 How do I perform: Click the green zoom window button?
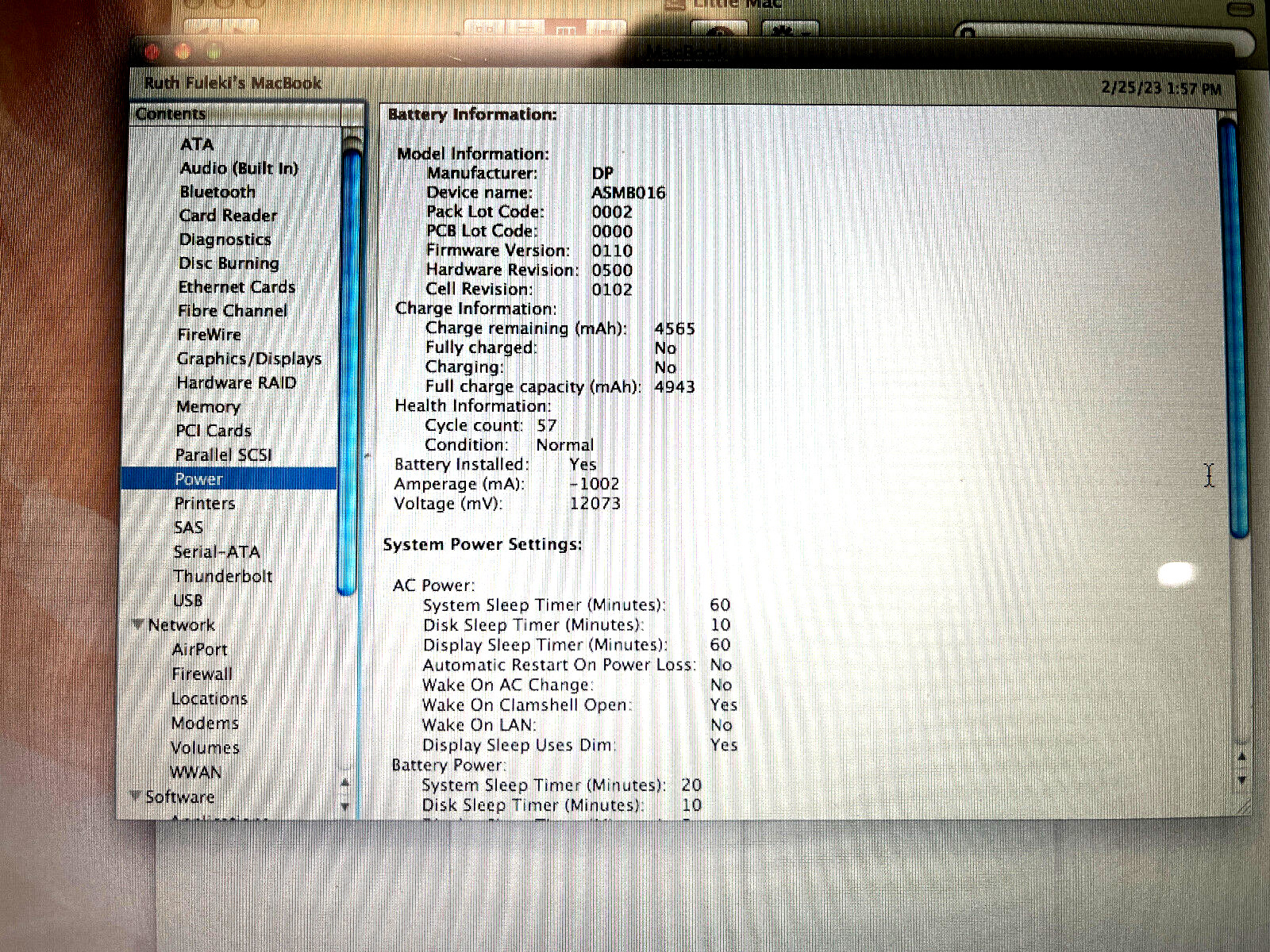pos(214,53)
